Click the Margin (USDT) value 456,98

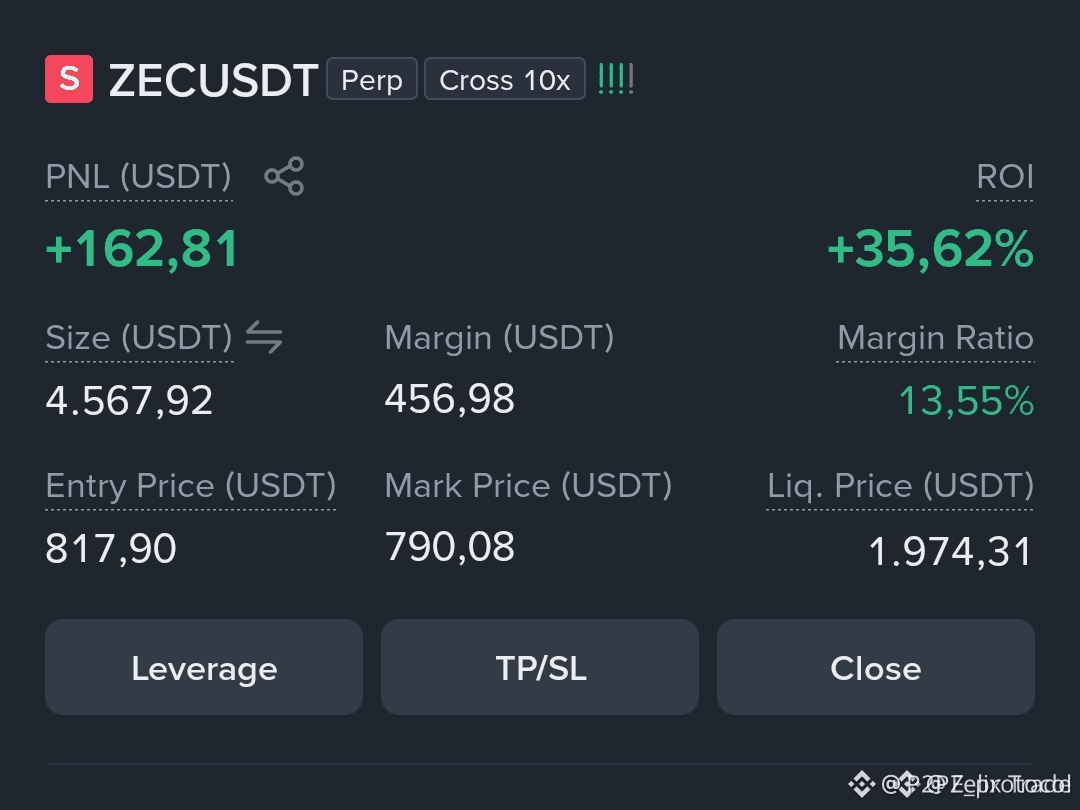coord(450,399)
